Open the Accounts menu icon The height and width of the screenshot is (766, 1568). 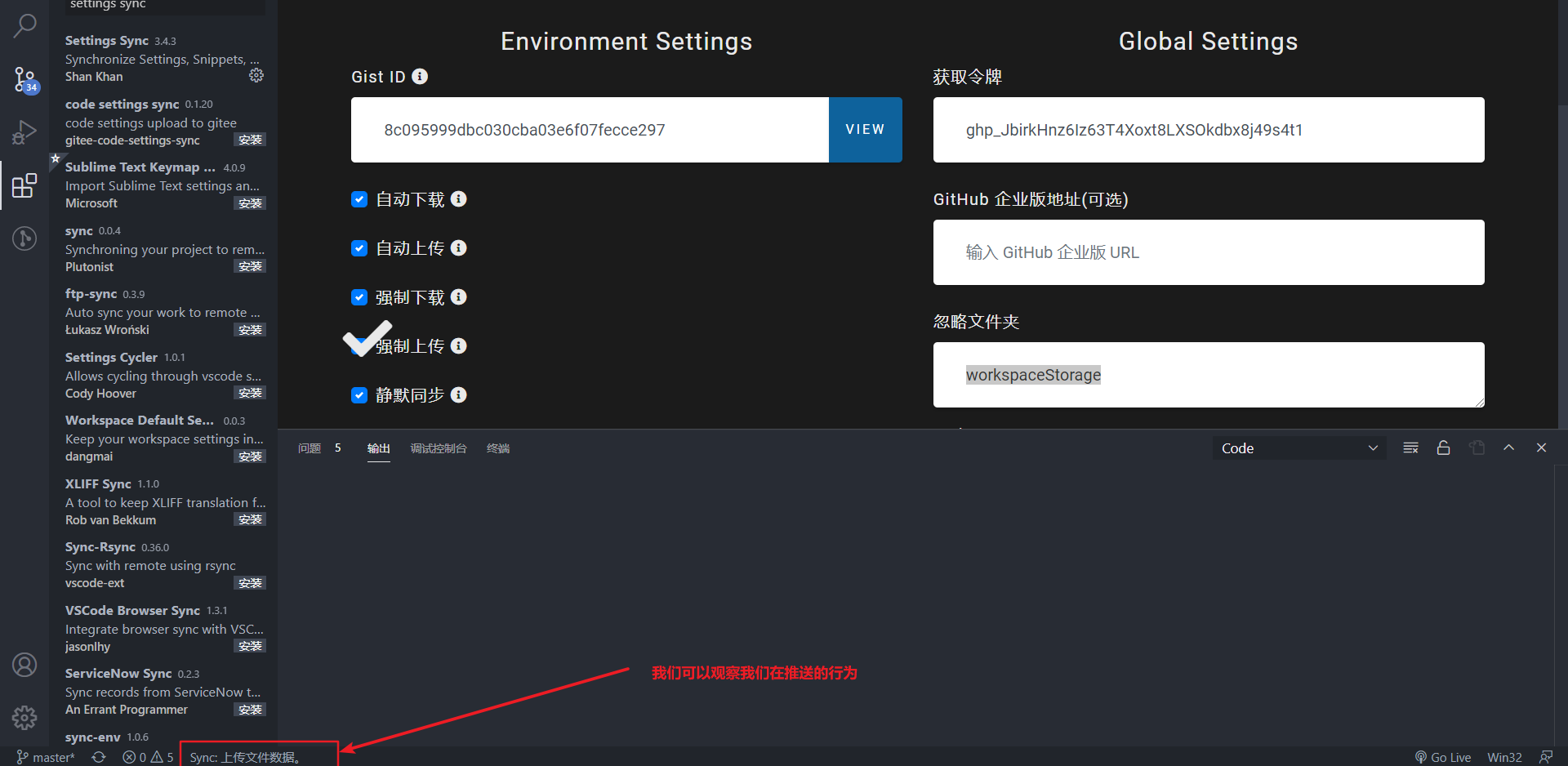[24, 665]
